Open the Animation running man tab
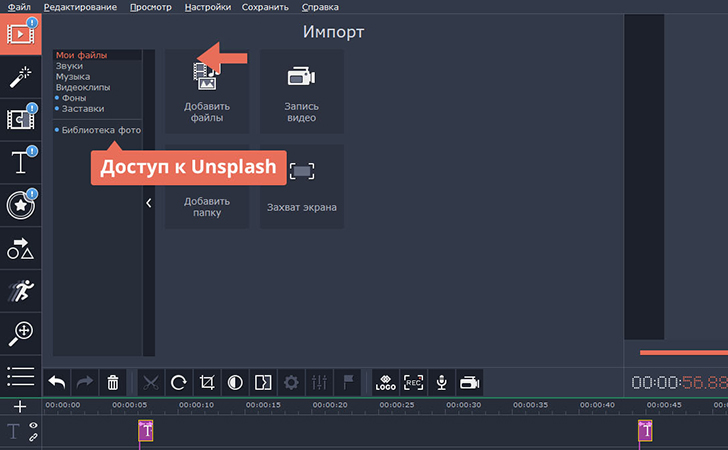 click(20, 291)
